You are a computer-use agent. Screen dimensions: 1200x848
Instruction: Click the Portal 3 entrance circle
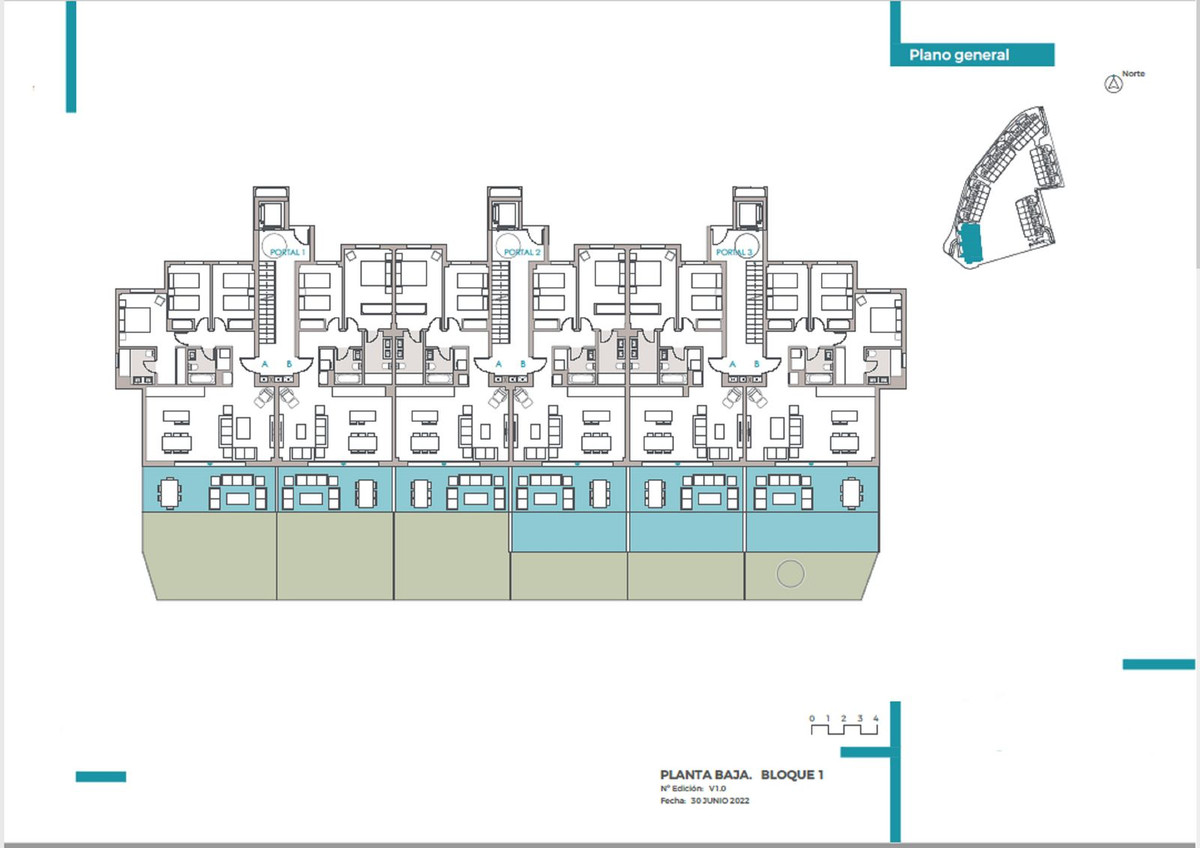tap(747, 248)
